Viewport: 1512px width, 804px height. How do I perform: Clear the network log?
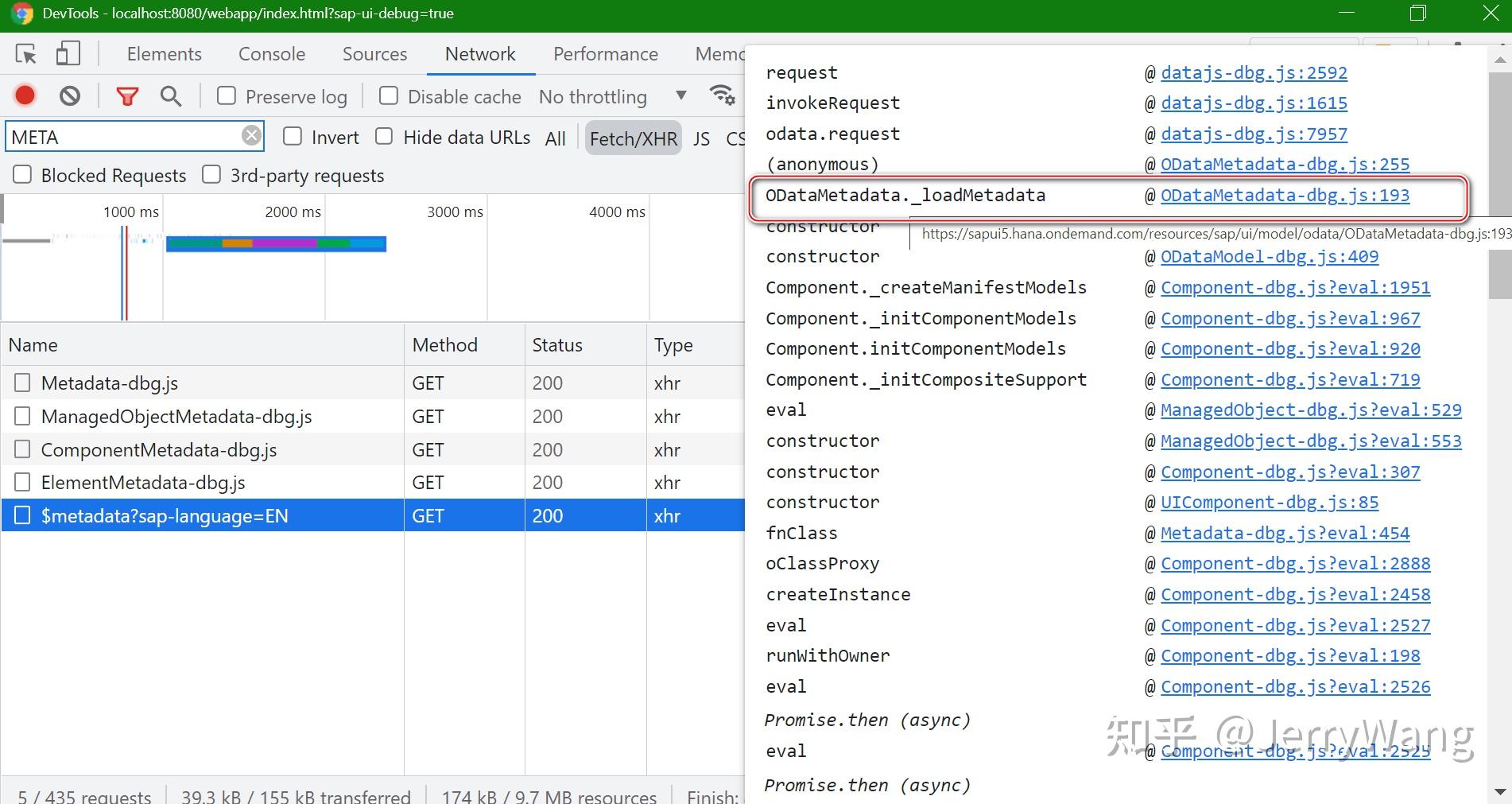click(70, 95)
